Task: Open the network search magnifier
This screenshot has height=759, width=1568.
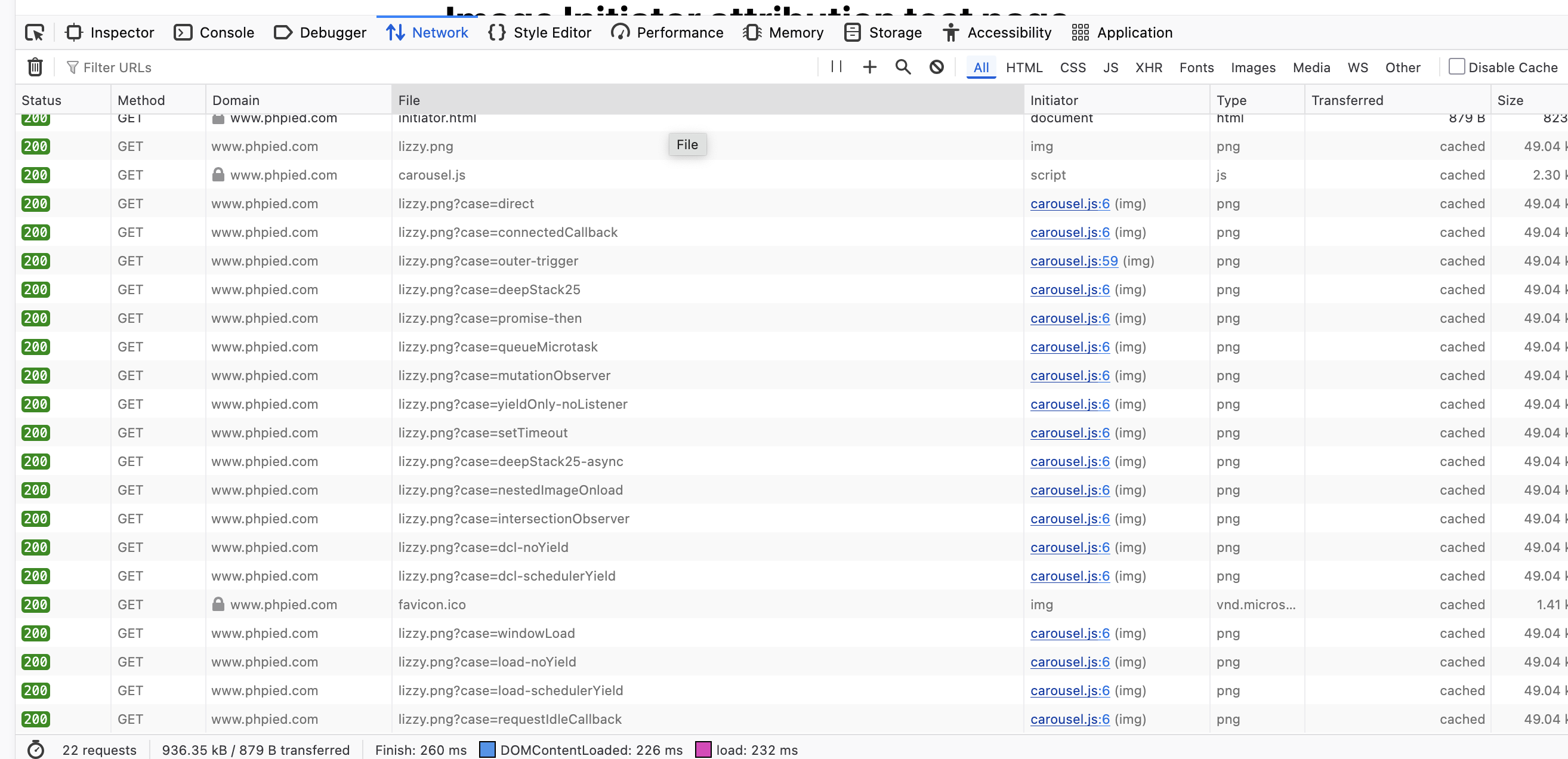Action: 903,67
